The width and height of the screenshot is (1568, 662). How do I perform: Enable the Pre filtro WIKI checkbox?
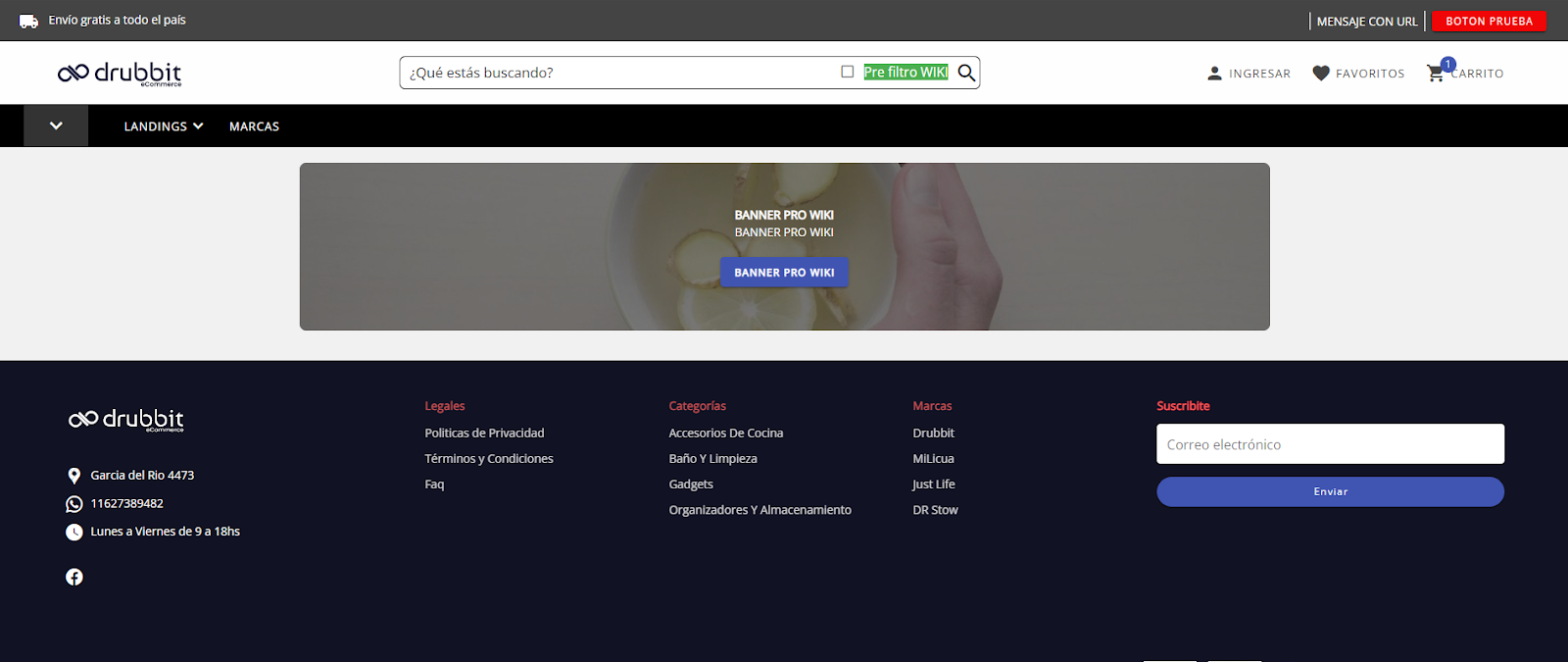848,72
